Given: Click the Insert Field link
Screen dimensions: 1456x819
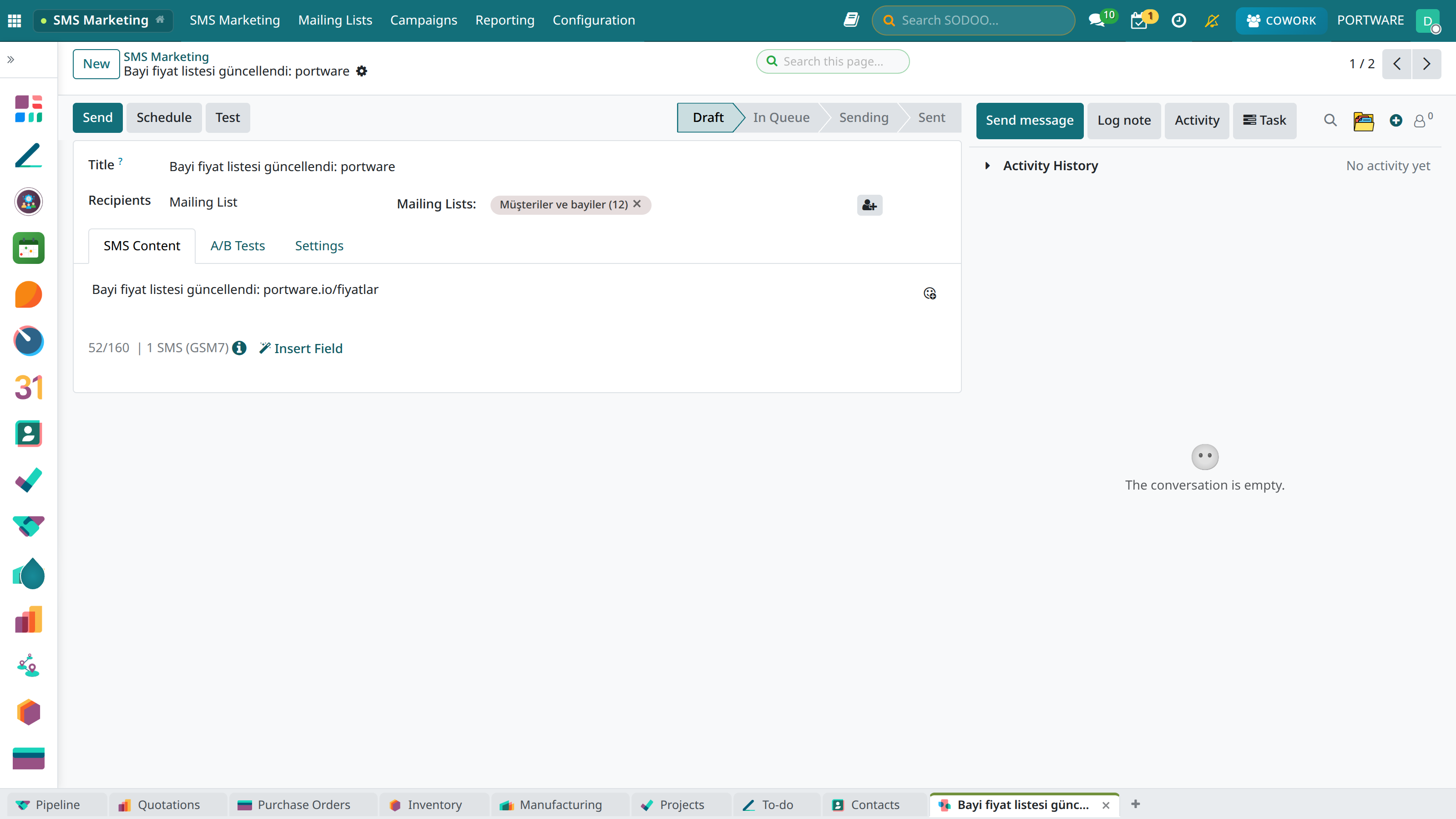Looking at the screenshot, I should (x=301, y=348).
